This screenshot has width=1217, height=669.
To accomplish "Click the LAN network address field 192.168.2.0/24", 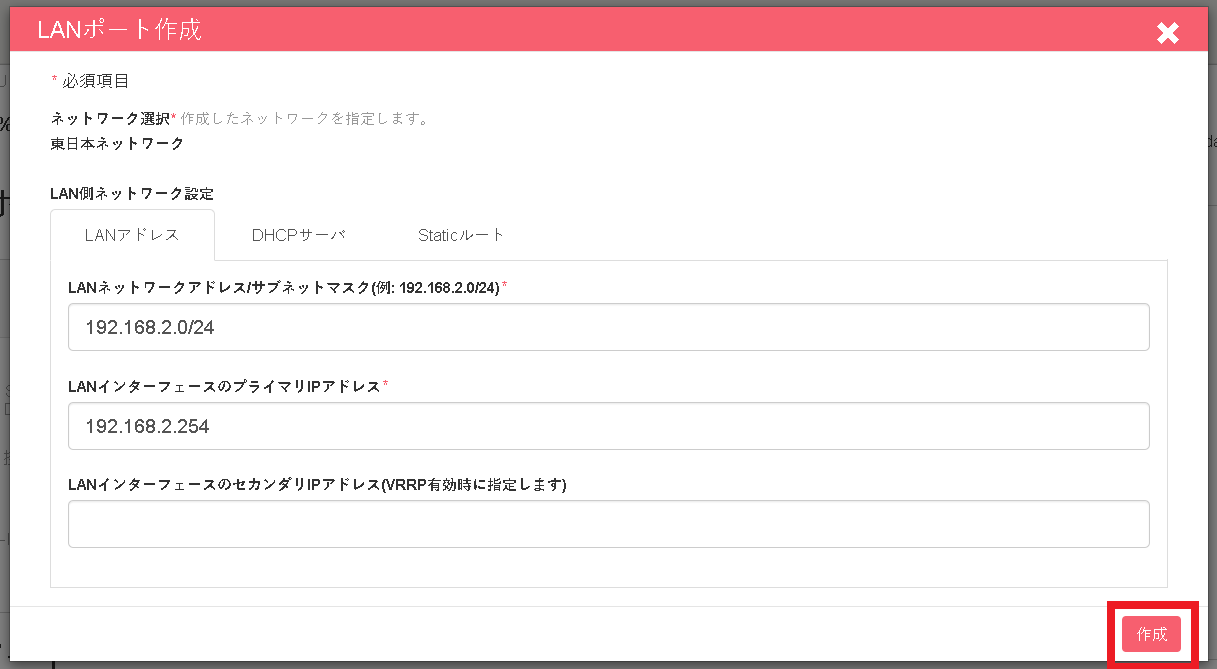I will 608,327.
